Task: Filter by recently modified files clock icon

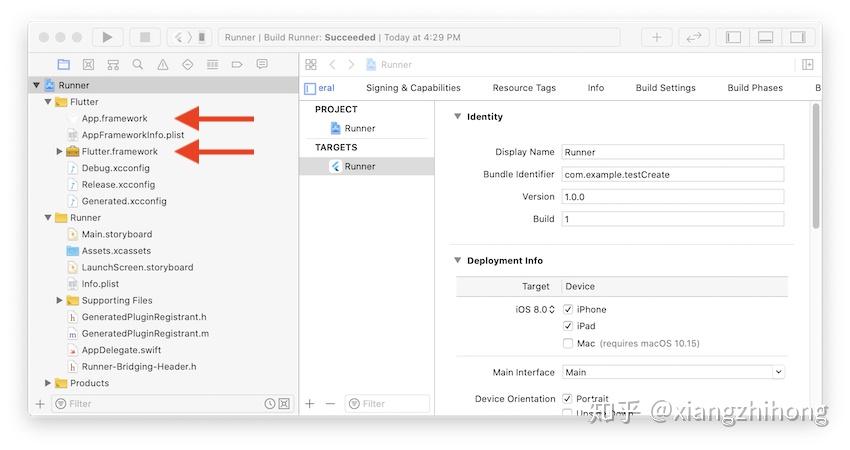Action: (x=269, y=404)
